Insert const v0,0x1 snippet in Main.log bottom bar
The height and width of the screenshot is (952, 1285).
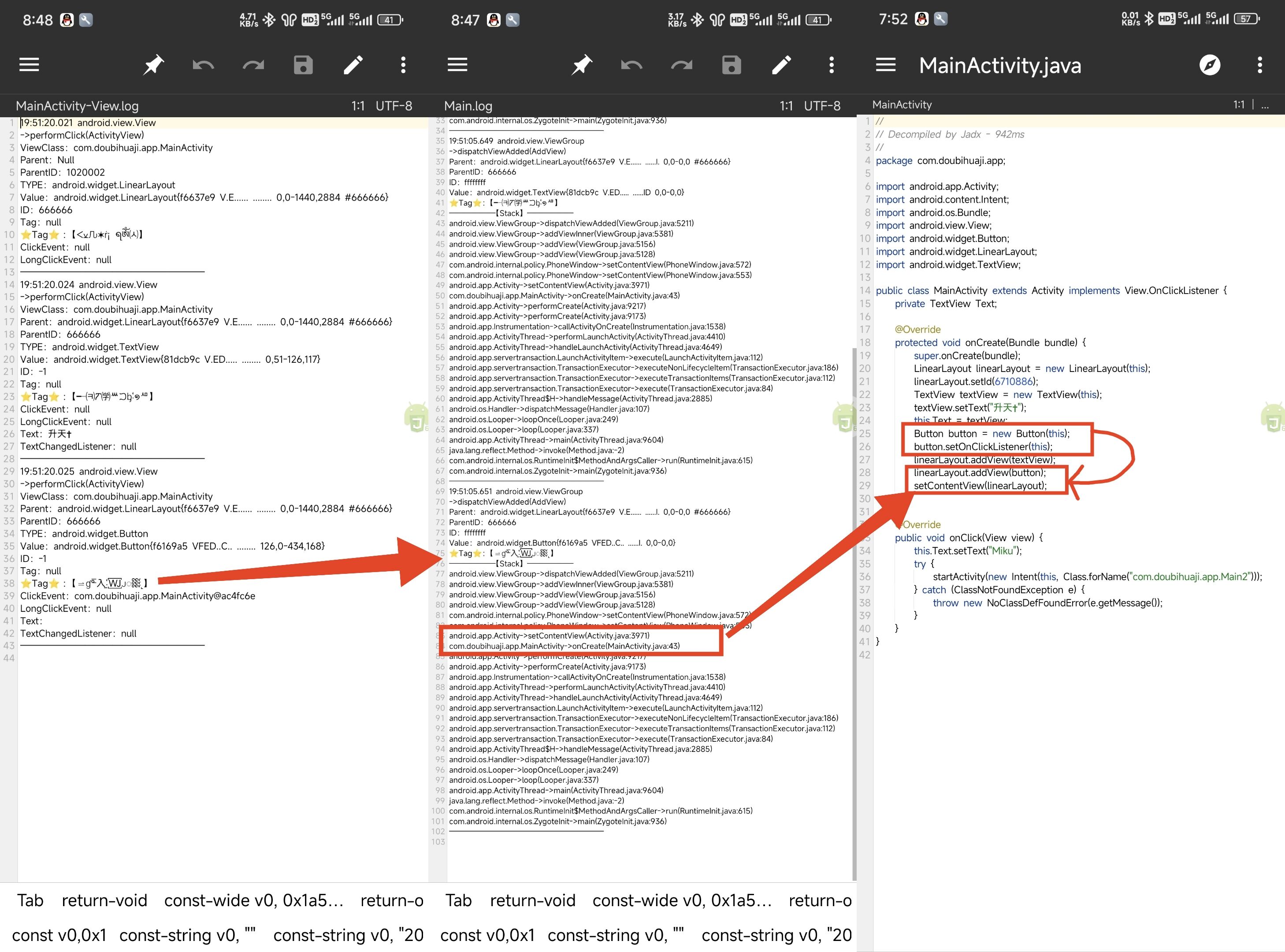[x=487, y=935]
